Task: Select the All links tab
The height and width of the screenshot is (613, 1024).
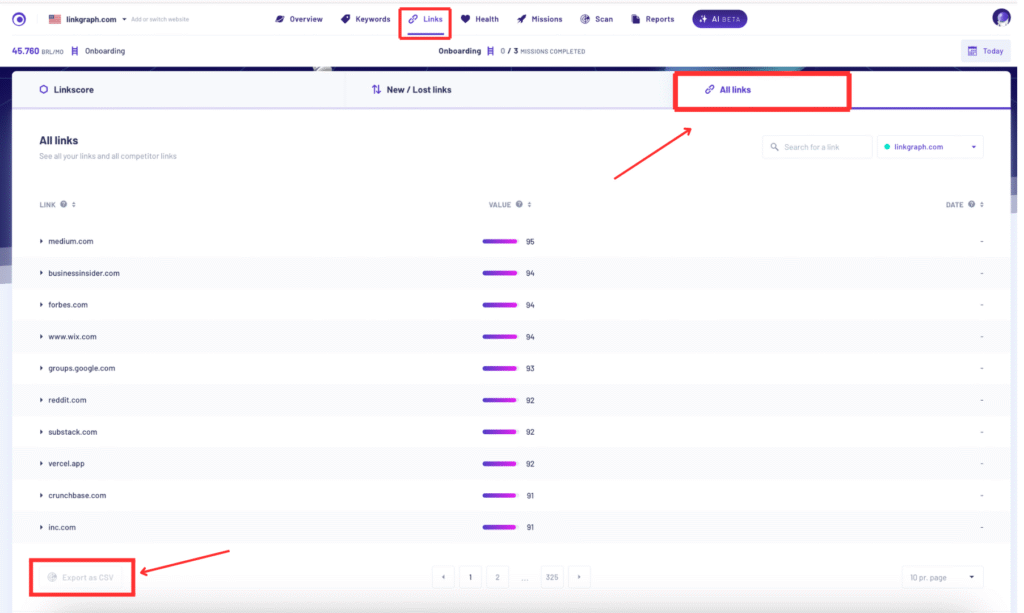Action: pos(844,89)
